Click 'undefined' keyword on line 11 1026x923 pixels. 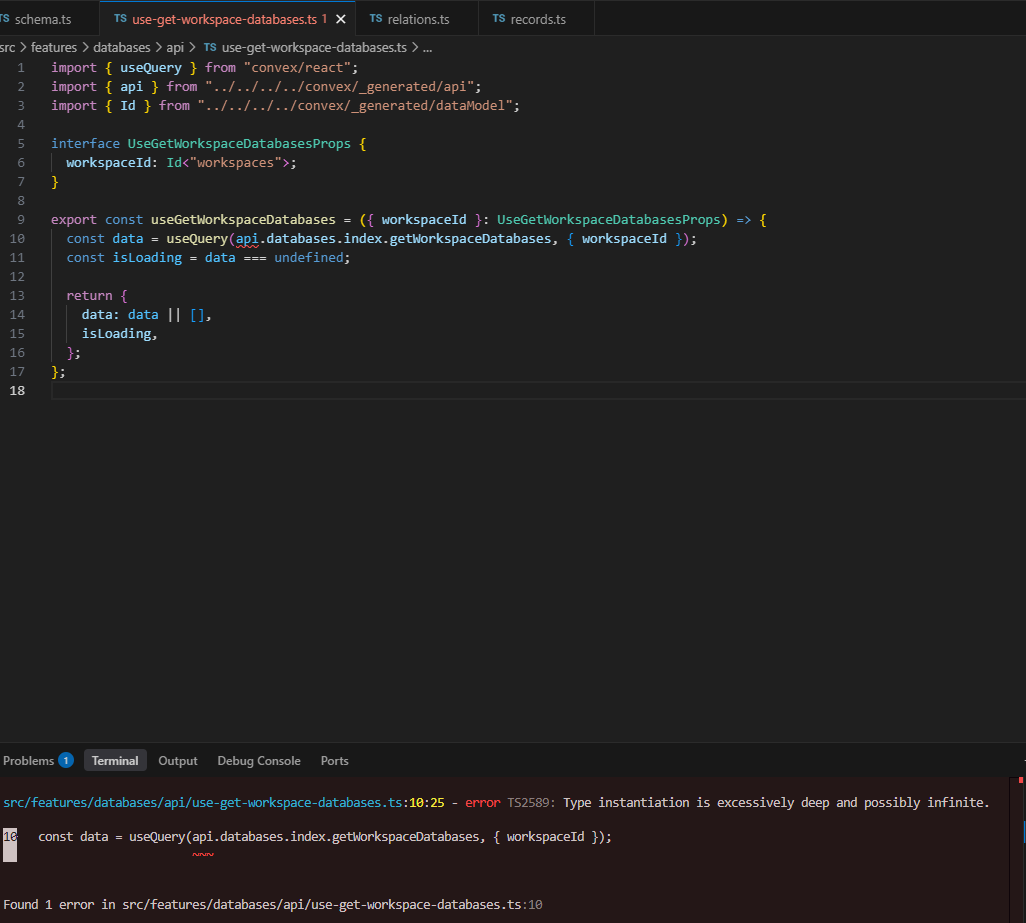[x=309, y=258]
